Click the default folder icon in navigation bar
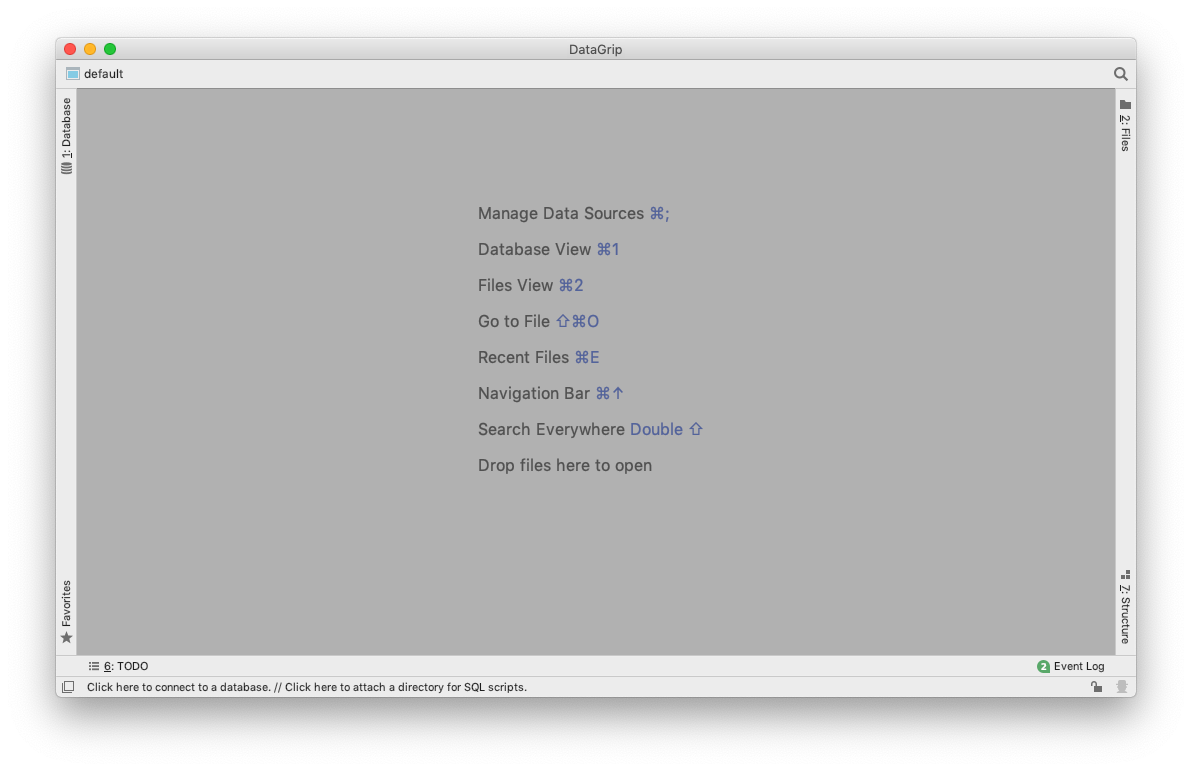Viewport: 1192px width, 771px height. [x=73, y=74]
